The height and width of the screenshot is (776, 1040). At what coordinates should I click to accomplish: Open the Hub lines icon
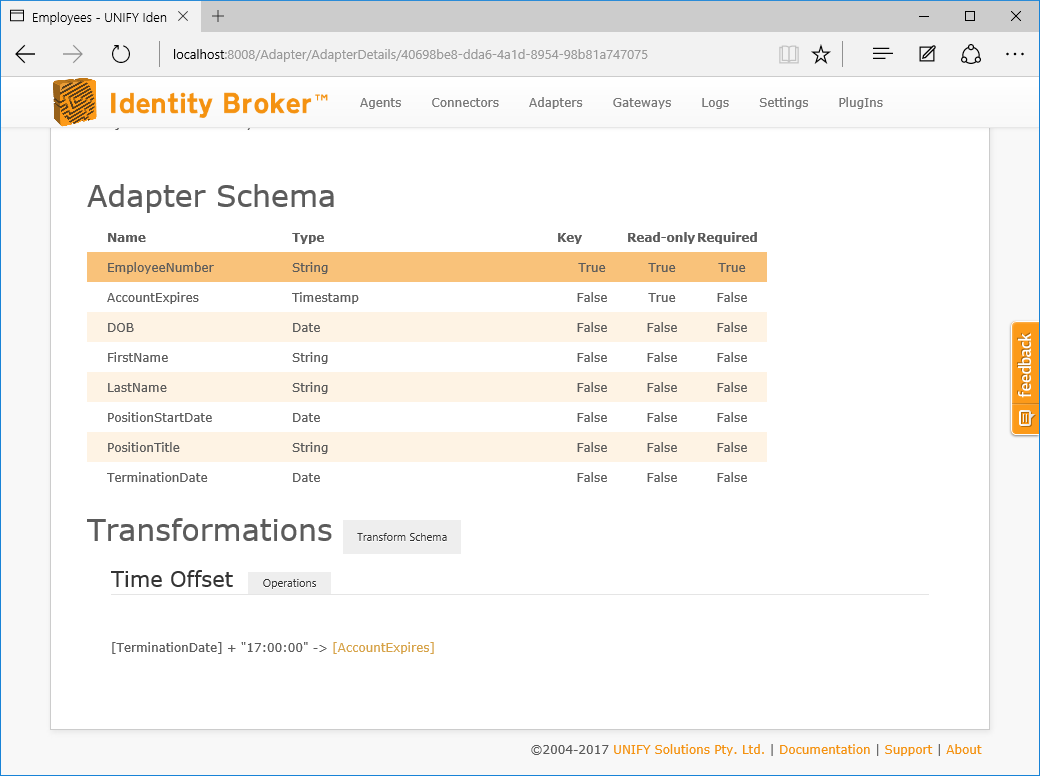point(882,54)
